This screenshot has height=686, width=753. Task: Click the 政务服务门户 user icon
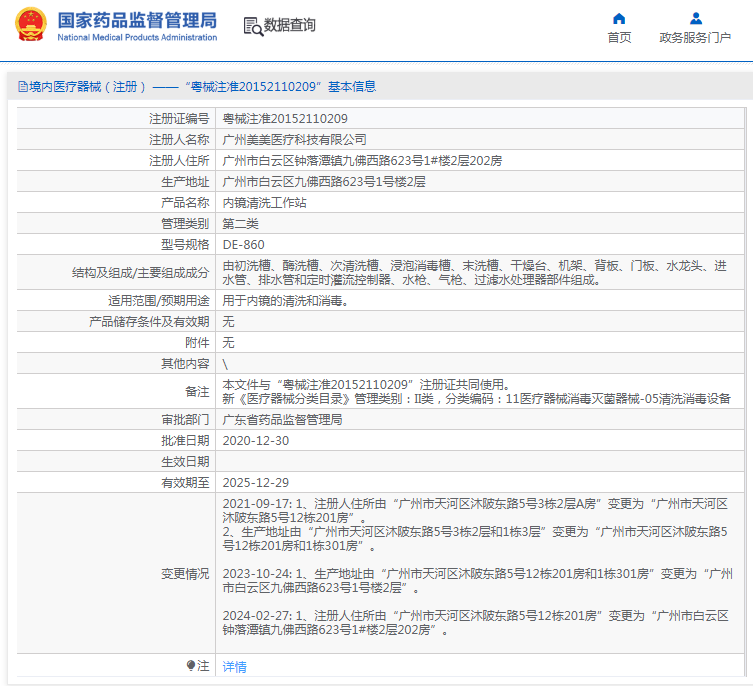pyautogui.click(x=695, y=19)
